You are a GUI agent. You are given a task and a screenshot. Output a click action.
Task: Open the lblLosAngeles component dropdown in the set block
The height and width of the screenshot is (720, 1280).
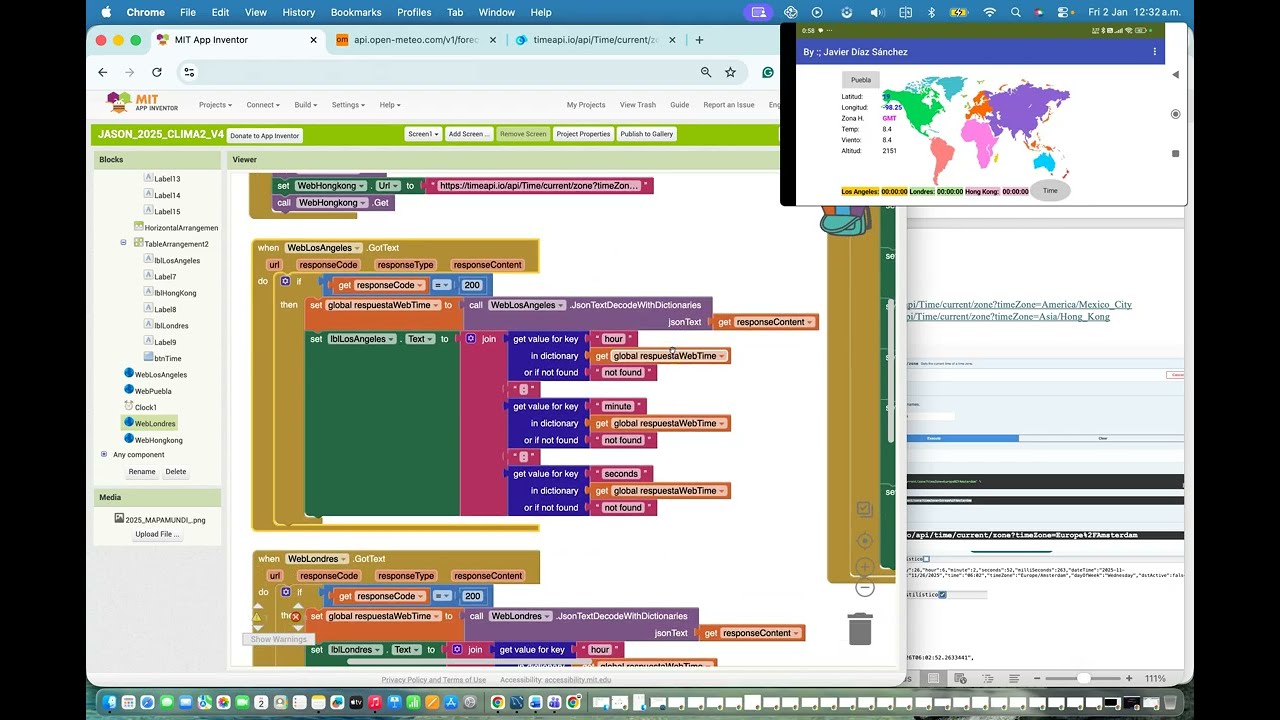(362, 339)
